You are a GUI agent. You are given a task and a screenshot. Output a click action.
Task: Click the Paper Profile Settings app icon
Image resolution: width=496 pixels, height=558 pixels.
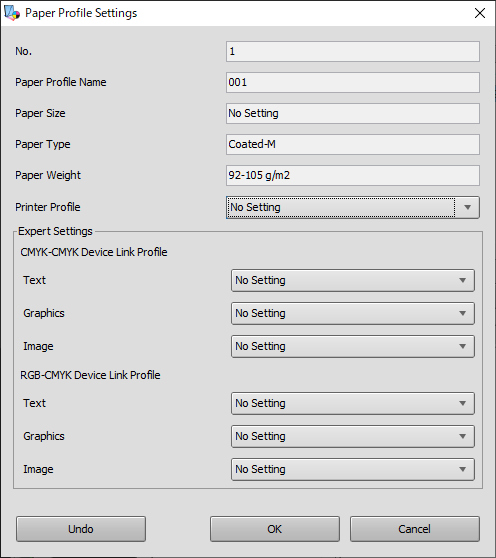(x=12, y=13)
